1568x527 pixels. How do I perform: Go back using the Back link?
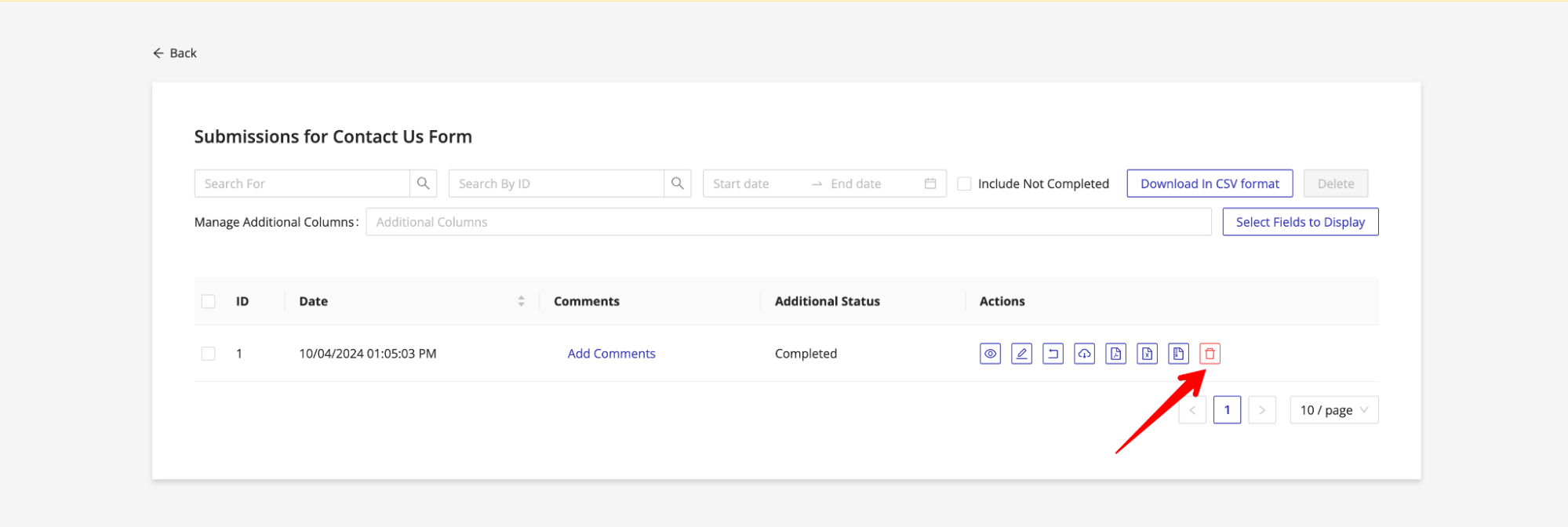click(175, 53)
